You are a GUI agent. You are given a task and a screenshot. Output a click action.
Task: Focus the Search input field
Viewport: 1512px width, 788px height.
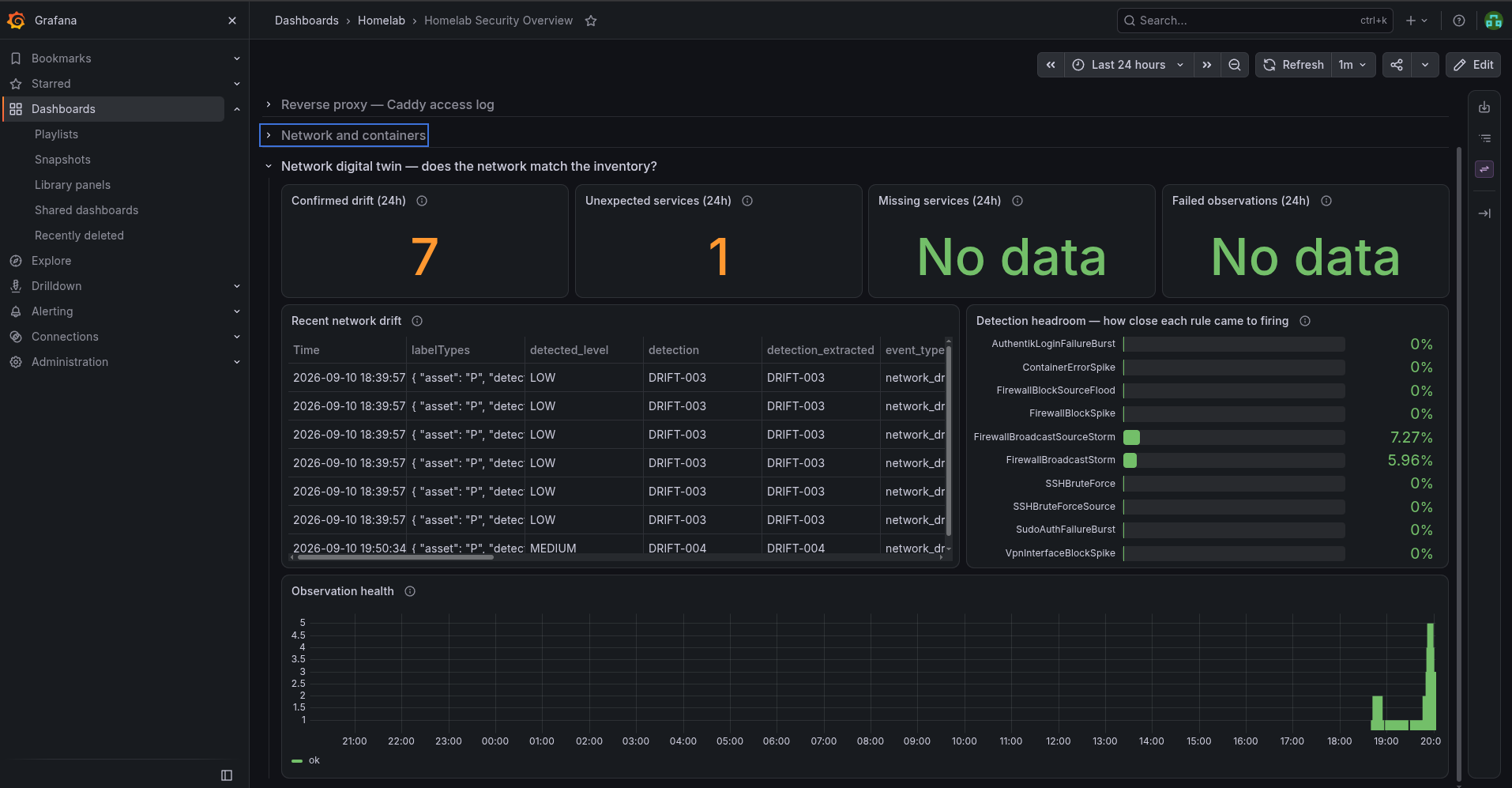[1254, 21]
